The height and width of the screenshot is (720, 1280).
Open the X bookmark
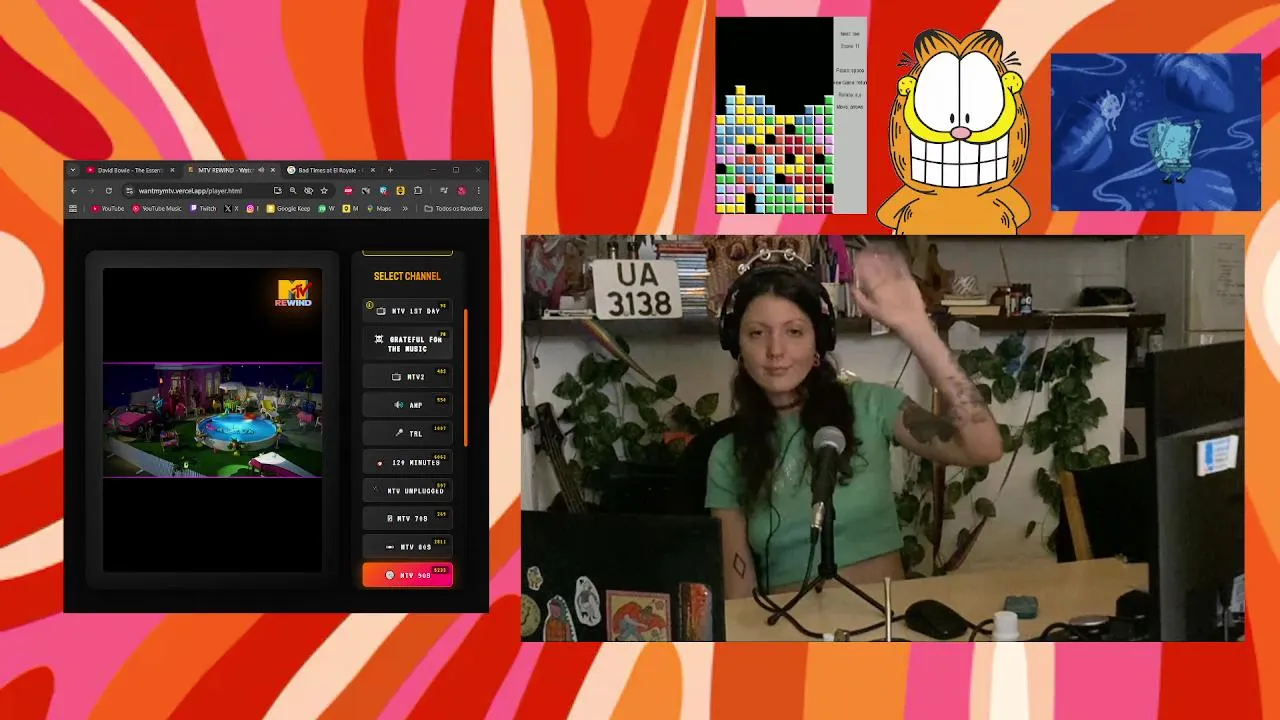pos(231,209)
